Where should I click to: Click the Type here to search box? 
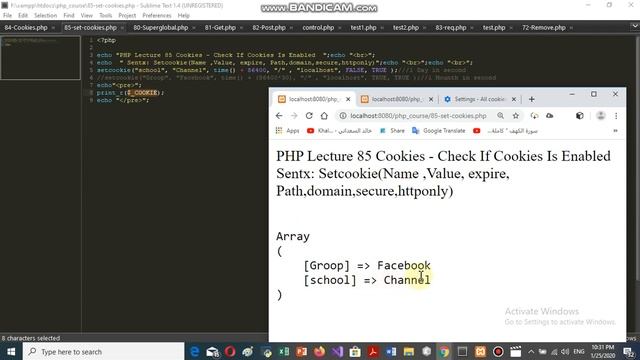pyautogui.click(x=104, y=351)
